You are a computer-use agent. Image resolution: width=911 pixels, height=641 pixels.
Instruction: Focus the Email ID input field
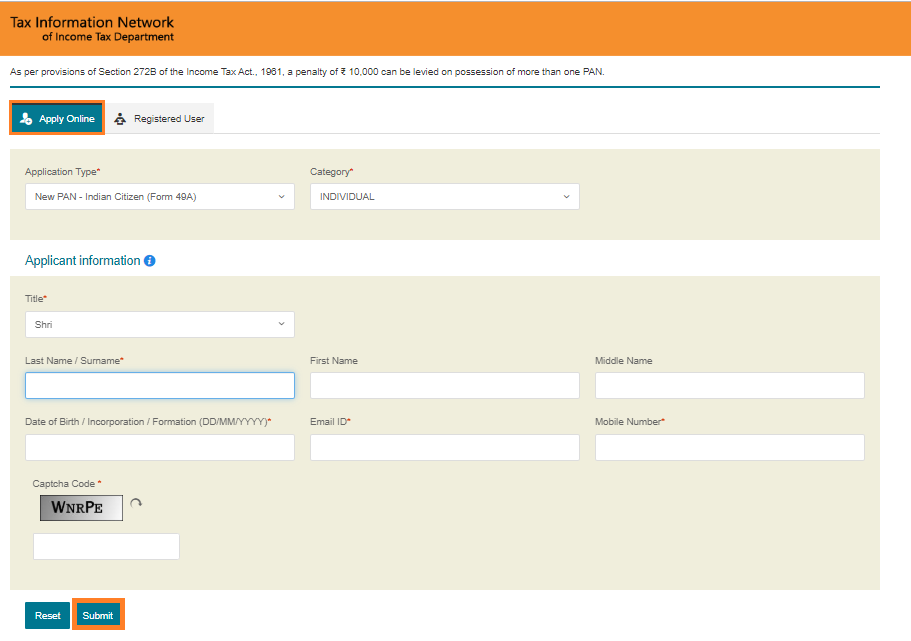444,447
